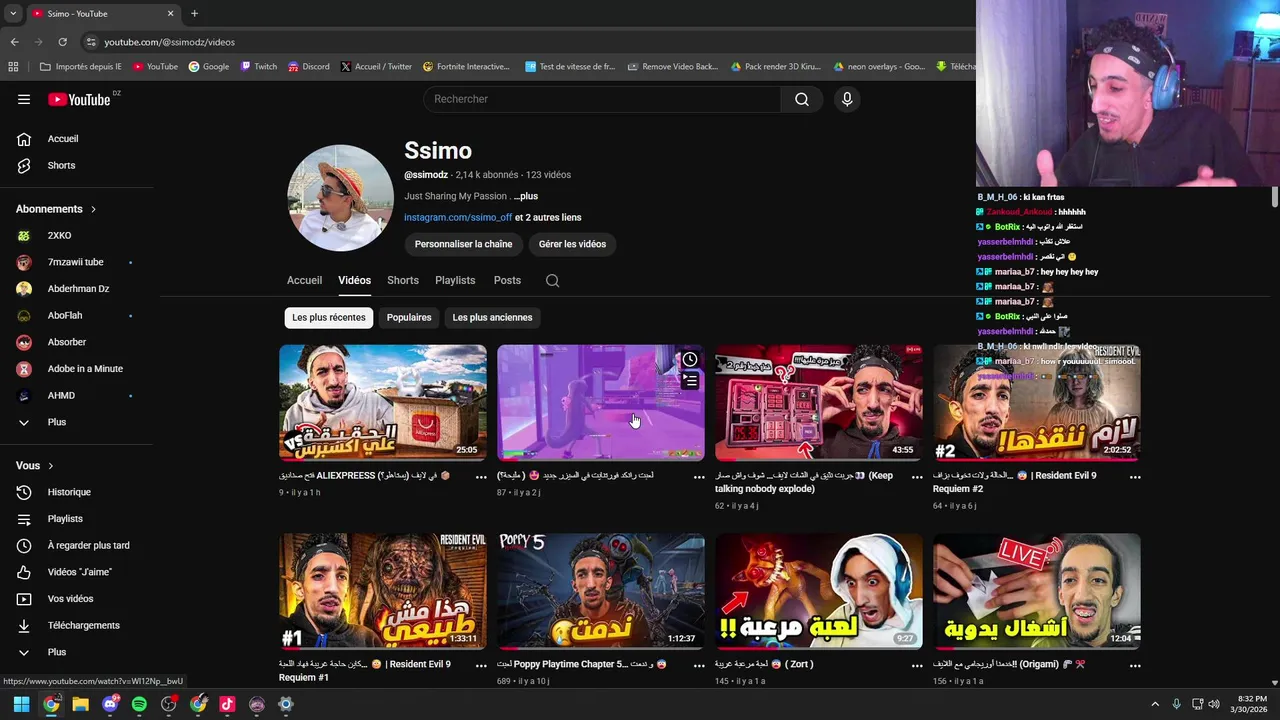Screen dimensions: 1280x720
Task: Open the Accueil / Twitter bookmark
Action: [376, 67]
